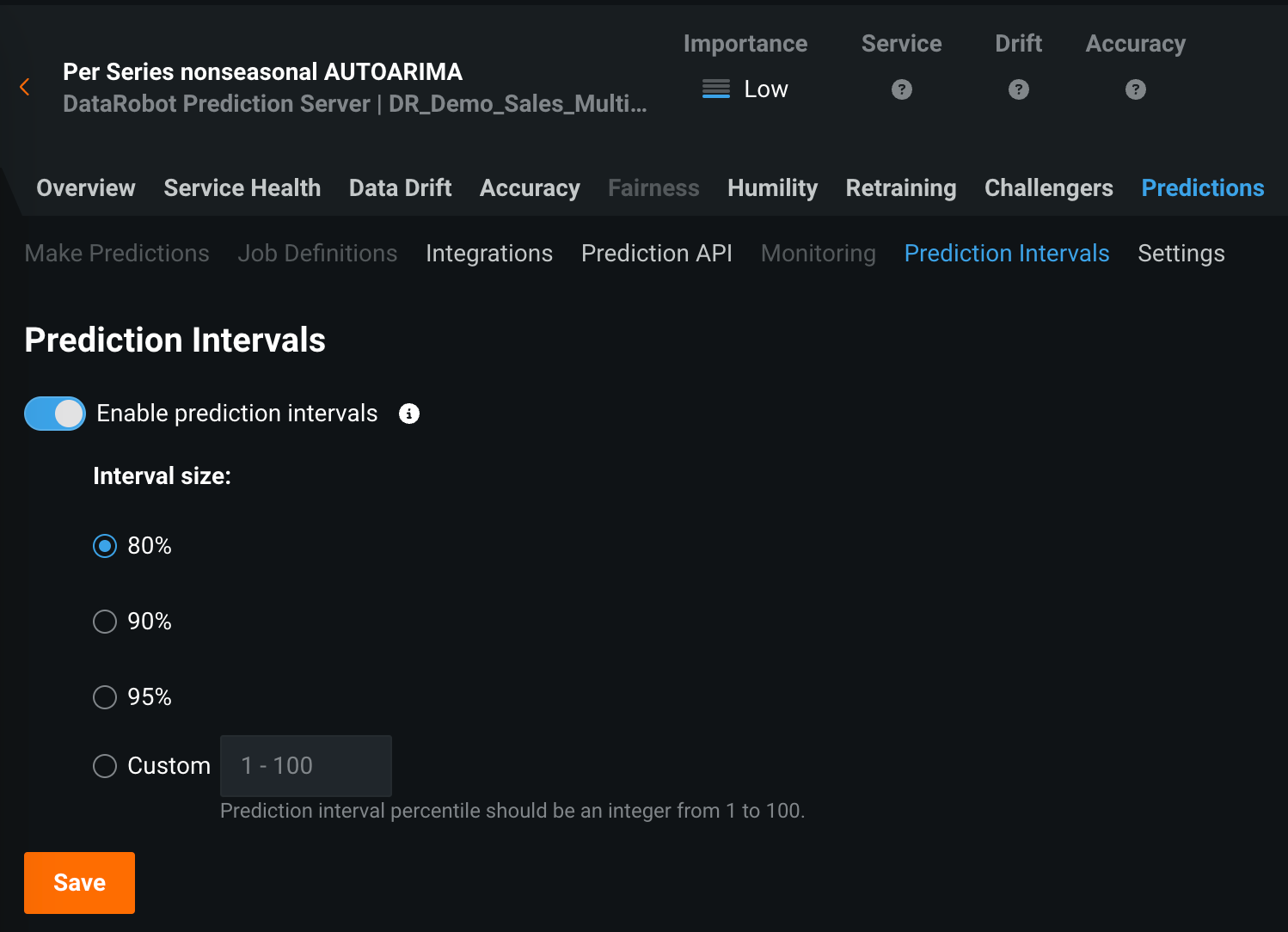Click the Importance level bars icon

715,89
